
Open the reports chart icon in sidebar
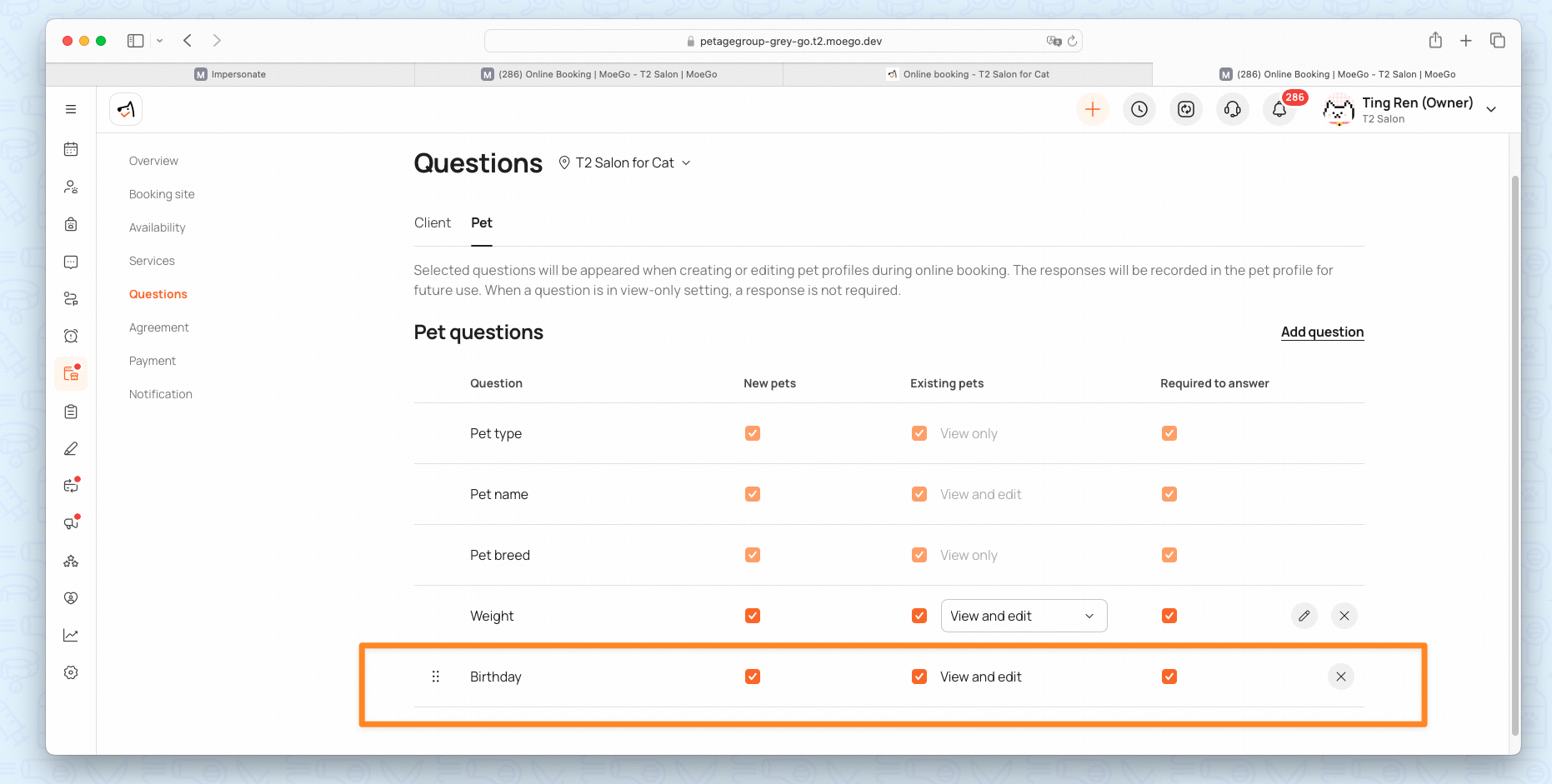[x=71, y=635]
